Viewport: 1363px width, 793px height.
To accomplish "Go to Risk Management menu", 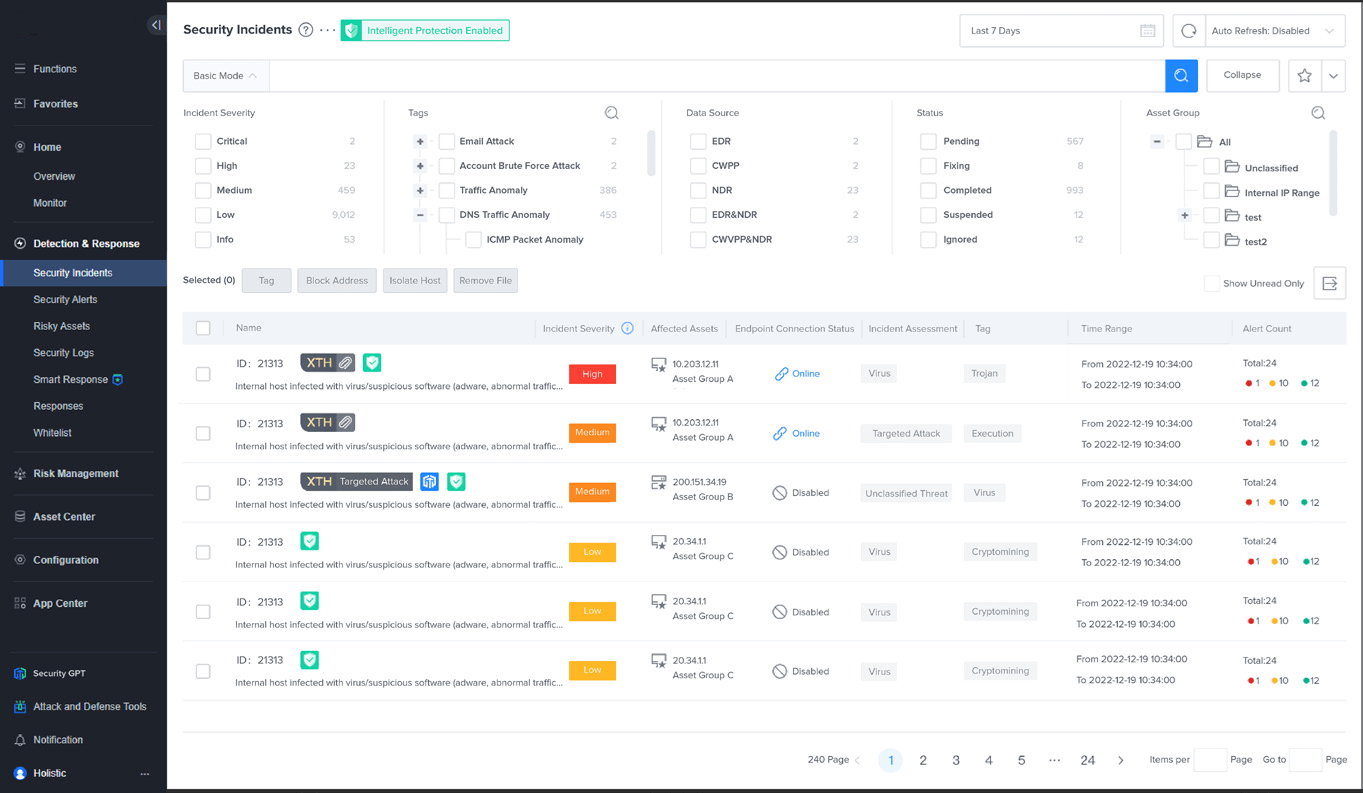I will click(x=75, y=474).
